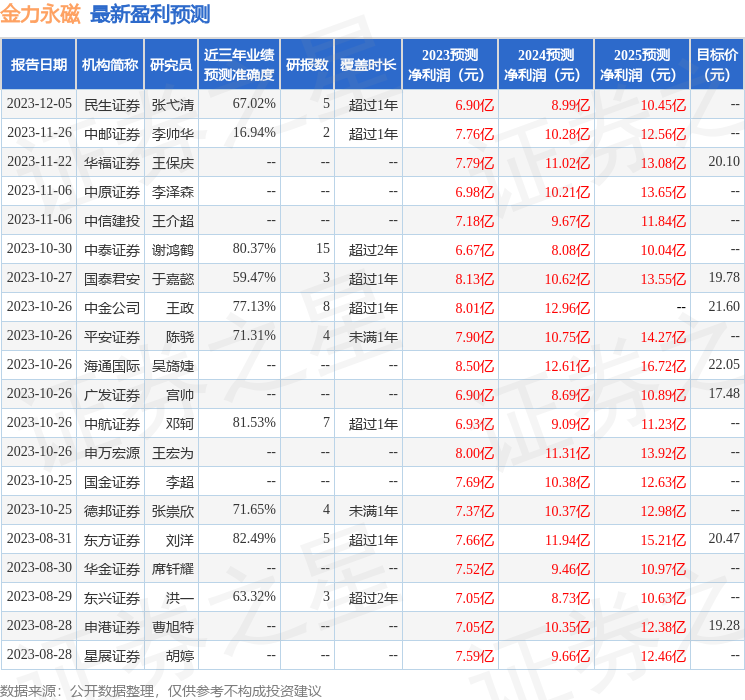Viewport: 745px width, 700px height.
Task: Click the accuracy value 67.02%
Action: pos(254,104)
